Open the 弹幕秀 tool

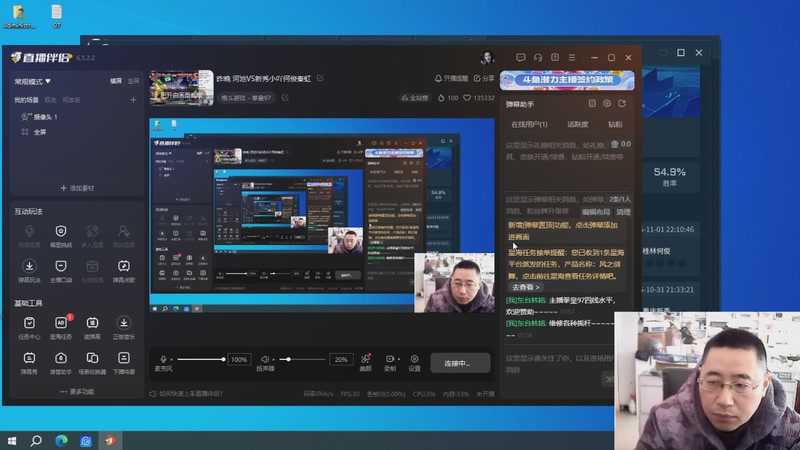pos(29,362)
